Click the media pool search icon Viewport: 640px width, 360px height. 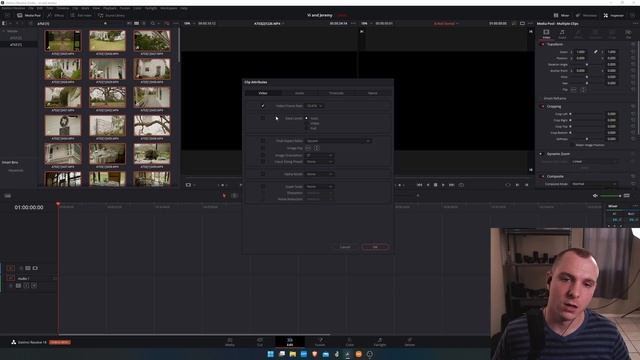click(x=152, y=24)
